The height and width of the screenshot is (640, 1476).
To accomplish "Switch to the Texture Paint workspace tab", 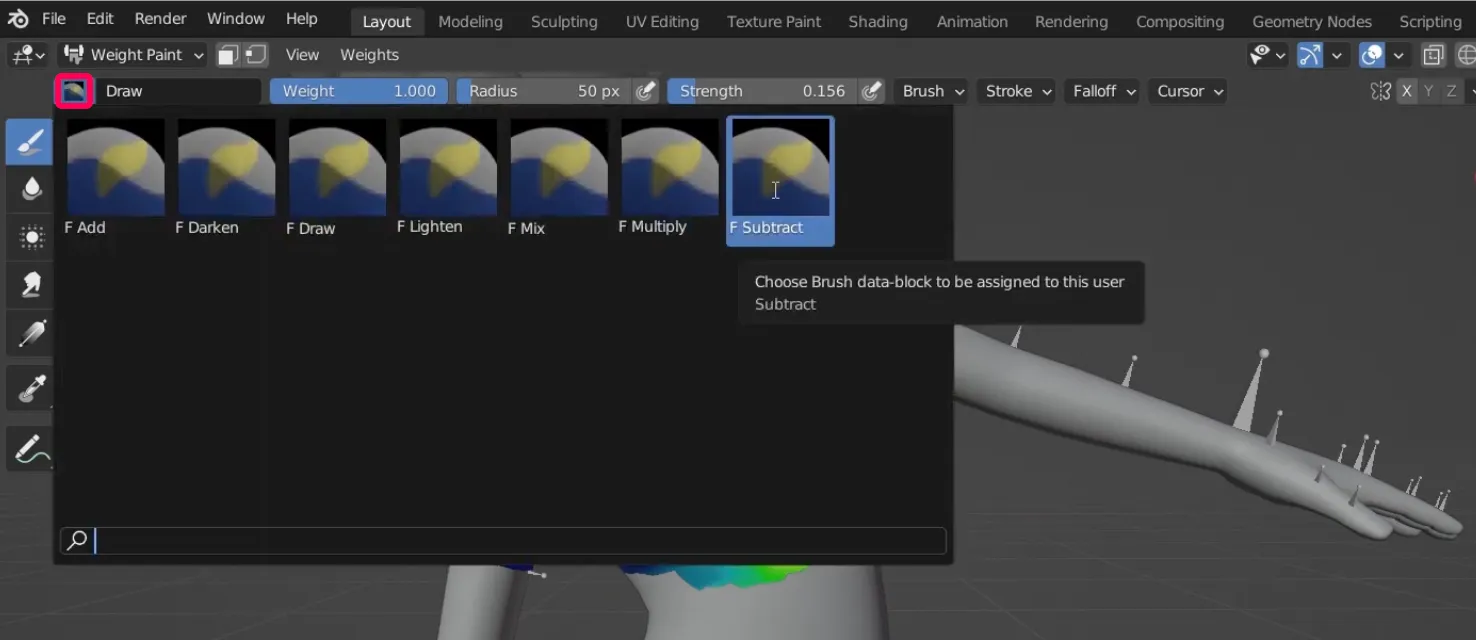I will [774, 22].
